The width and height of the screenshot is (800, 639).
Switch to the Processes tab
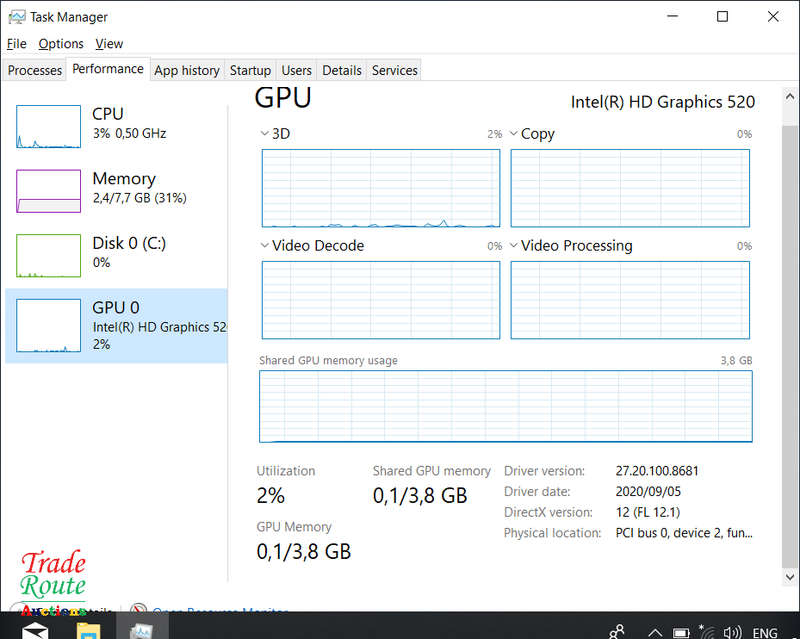point(35,70)
